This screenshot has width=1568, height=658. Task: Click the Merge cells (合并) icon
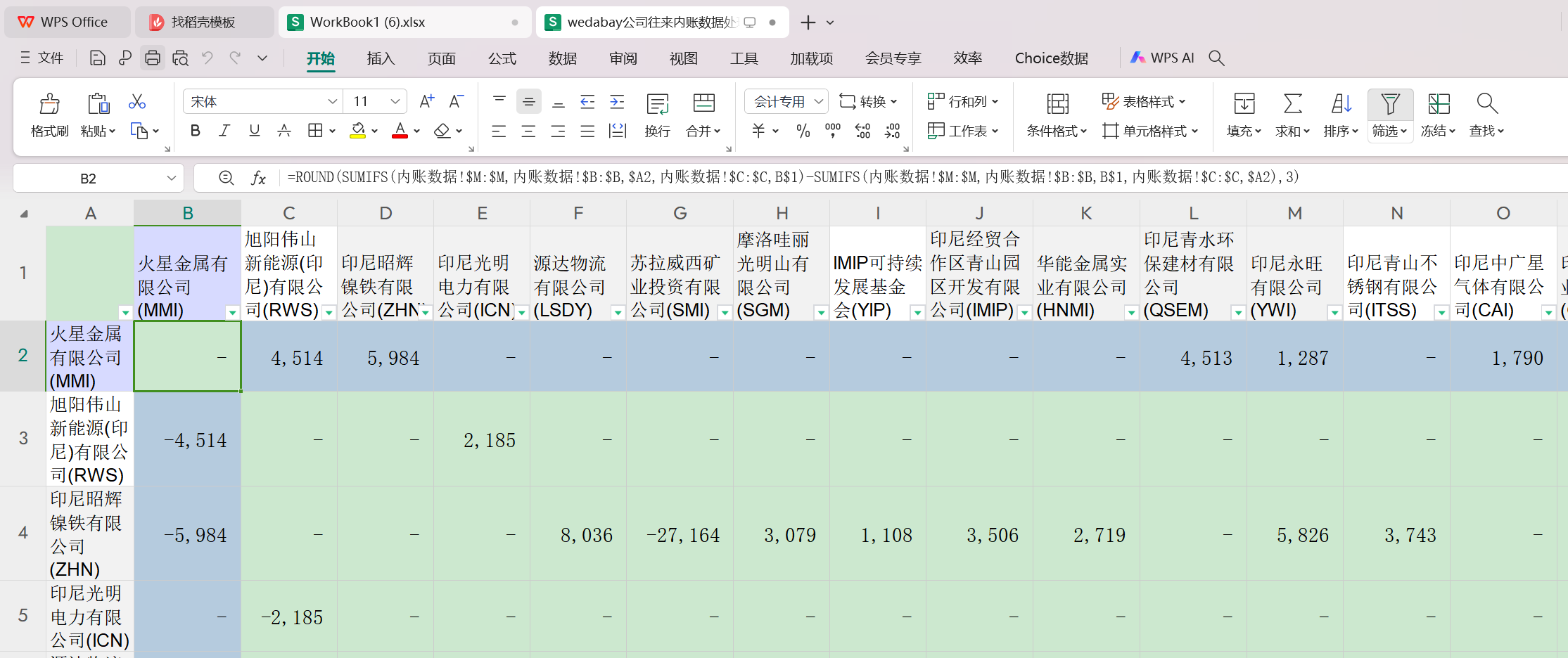click(704, 103)
